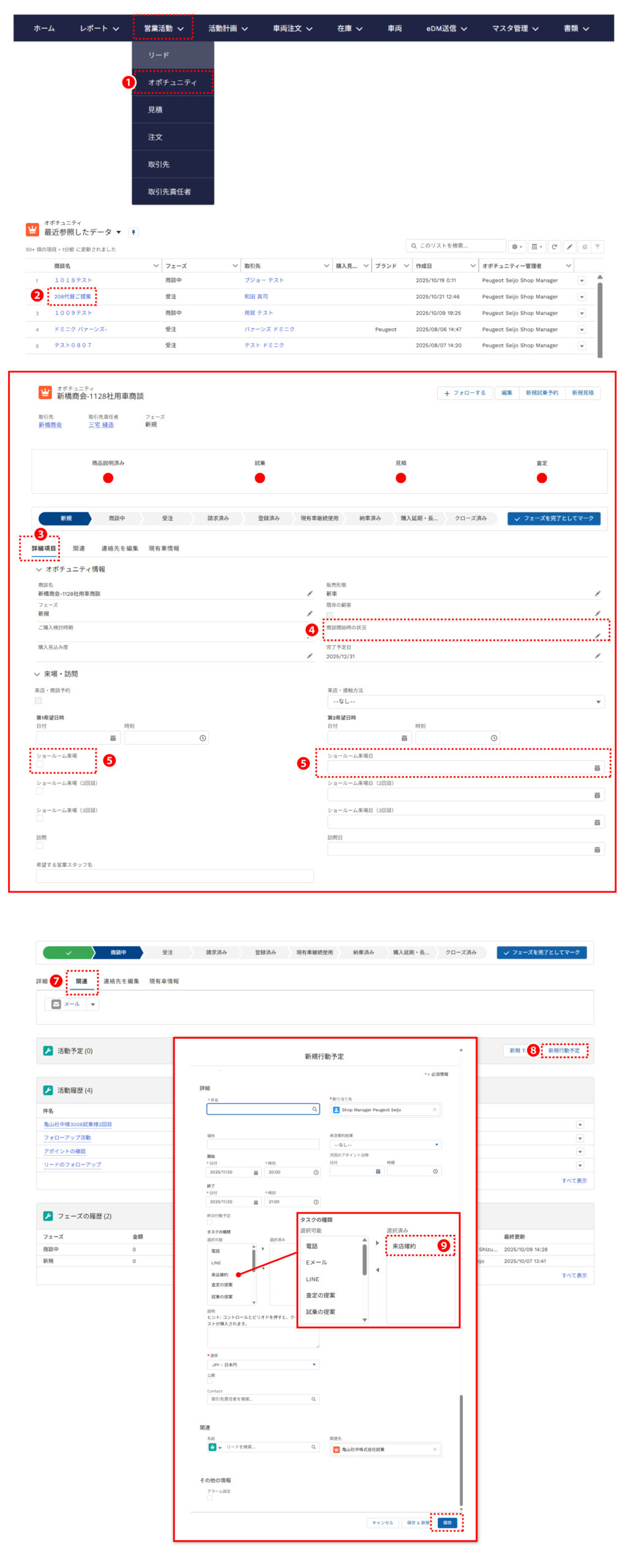This screenshot has height=1568, width=625.
Task: Click the 新規行動予定 button
Action: pyautogui.click(x=563, y=1050)
